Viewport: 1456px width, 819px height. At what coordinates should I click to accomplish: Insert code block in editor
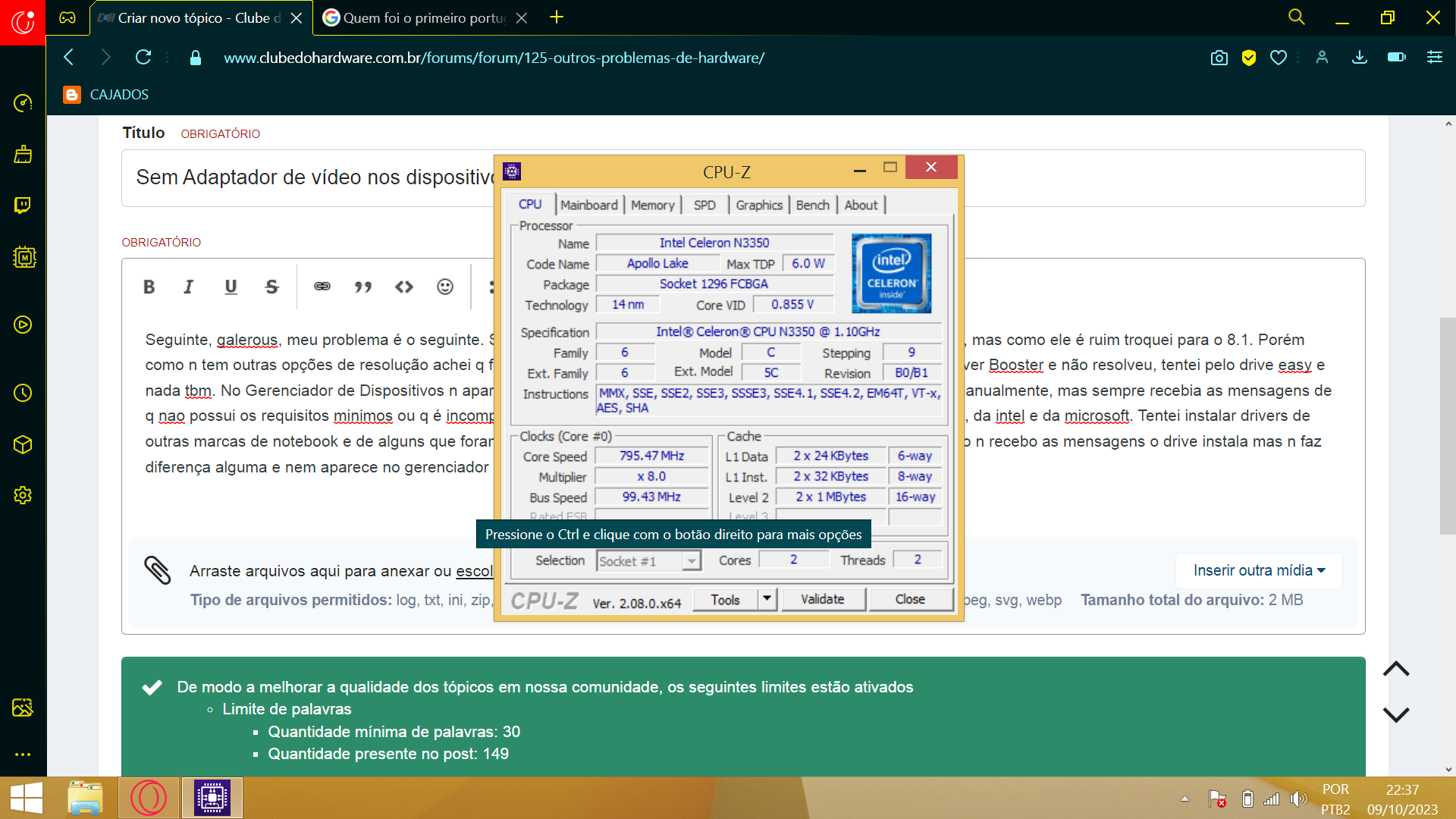(x=404, y=287)
